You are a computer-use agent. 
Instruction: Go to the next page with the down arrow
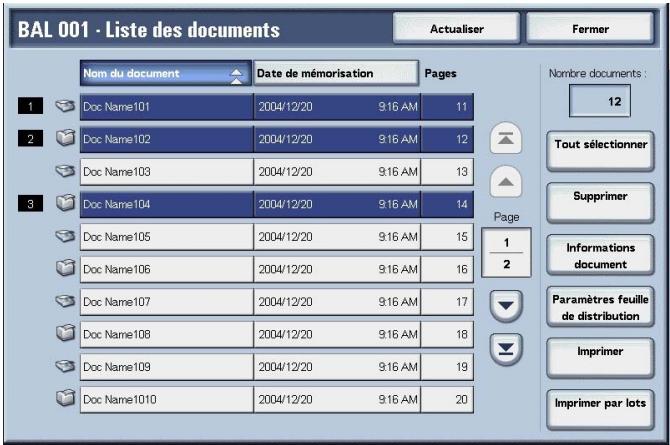(x=505, y=306)
